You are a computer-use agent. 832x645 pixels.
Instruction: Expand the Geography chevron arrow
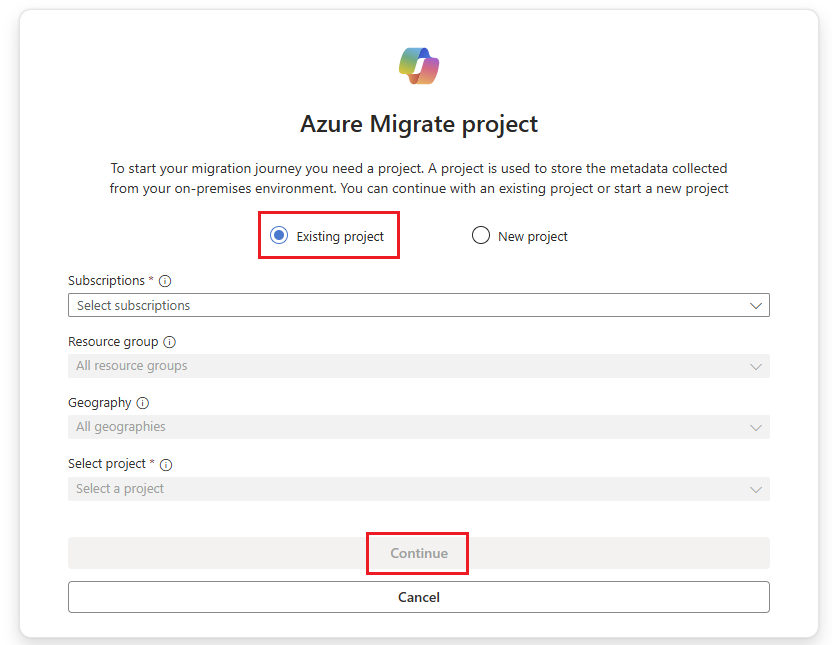pos(756,428)
